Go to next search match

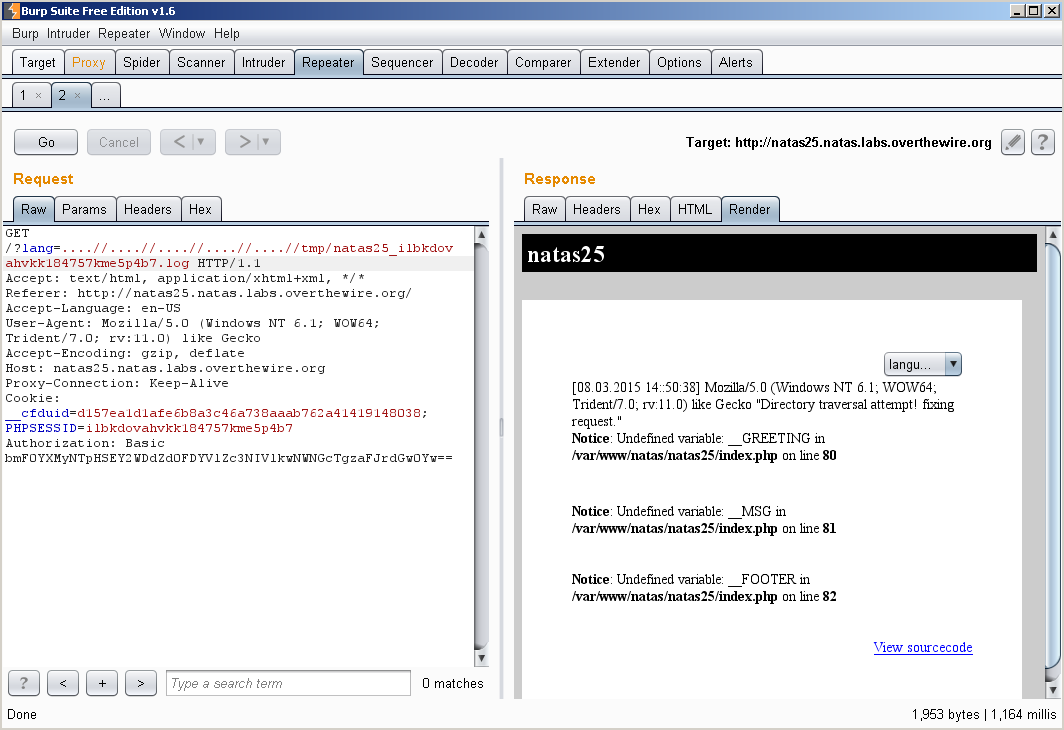click(140, 683)
